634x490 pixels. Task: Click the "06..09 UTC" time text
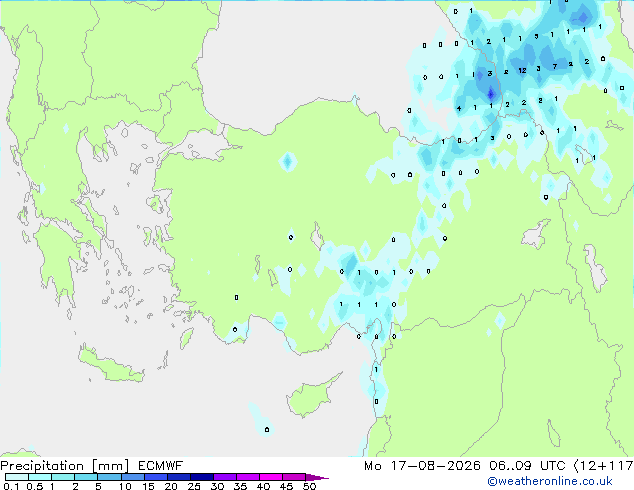point(527,466)
